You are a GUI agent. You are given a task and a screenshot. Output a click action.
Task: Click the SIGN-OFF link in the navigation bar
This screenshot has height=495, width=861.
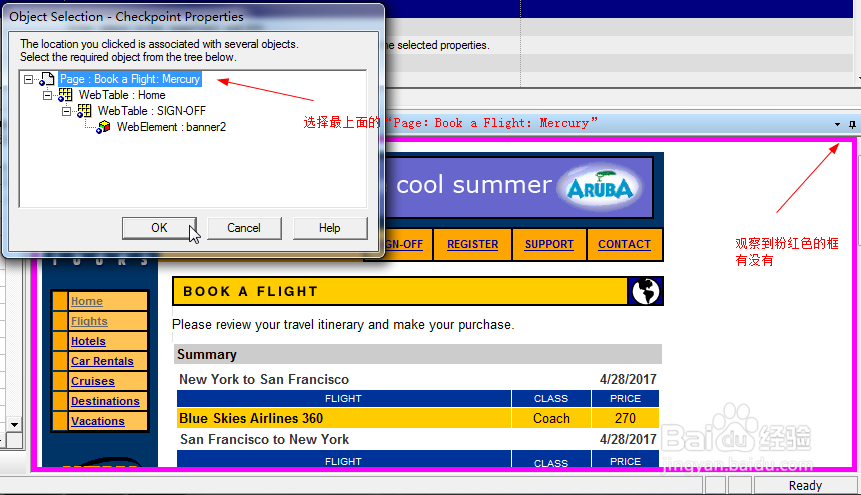click(404, 244)
